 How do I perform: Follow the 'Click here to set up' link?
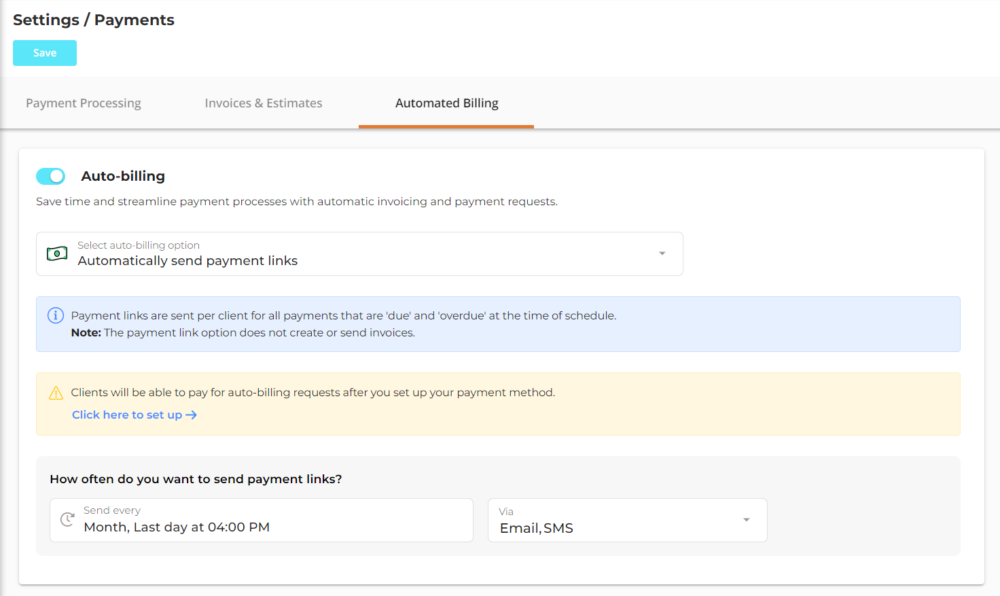[x=127, y=415]
